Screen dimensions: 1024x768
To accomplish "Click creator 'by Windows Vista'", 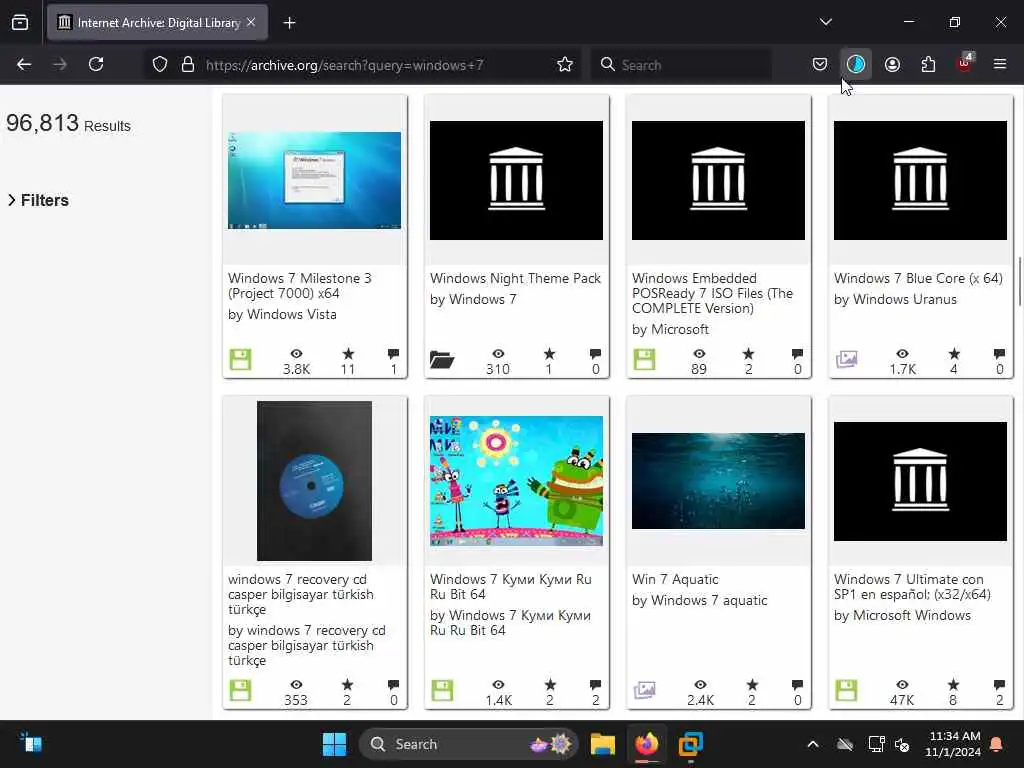I will (282, 314).
